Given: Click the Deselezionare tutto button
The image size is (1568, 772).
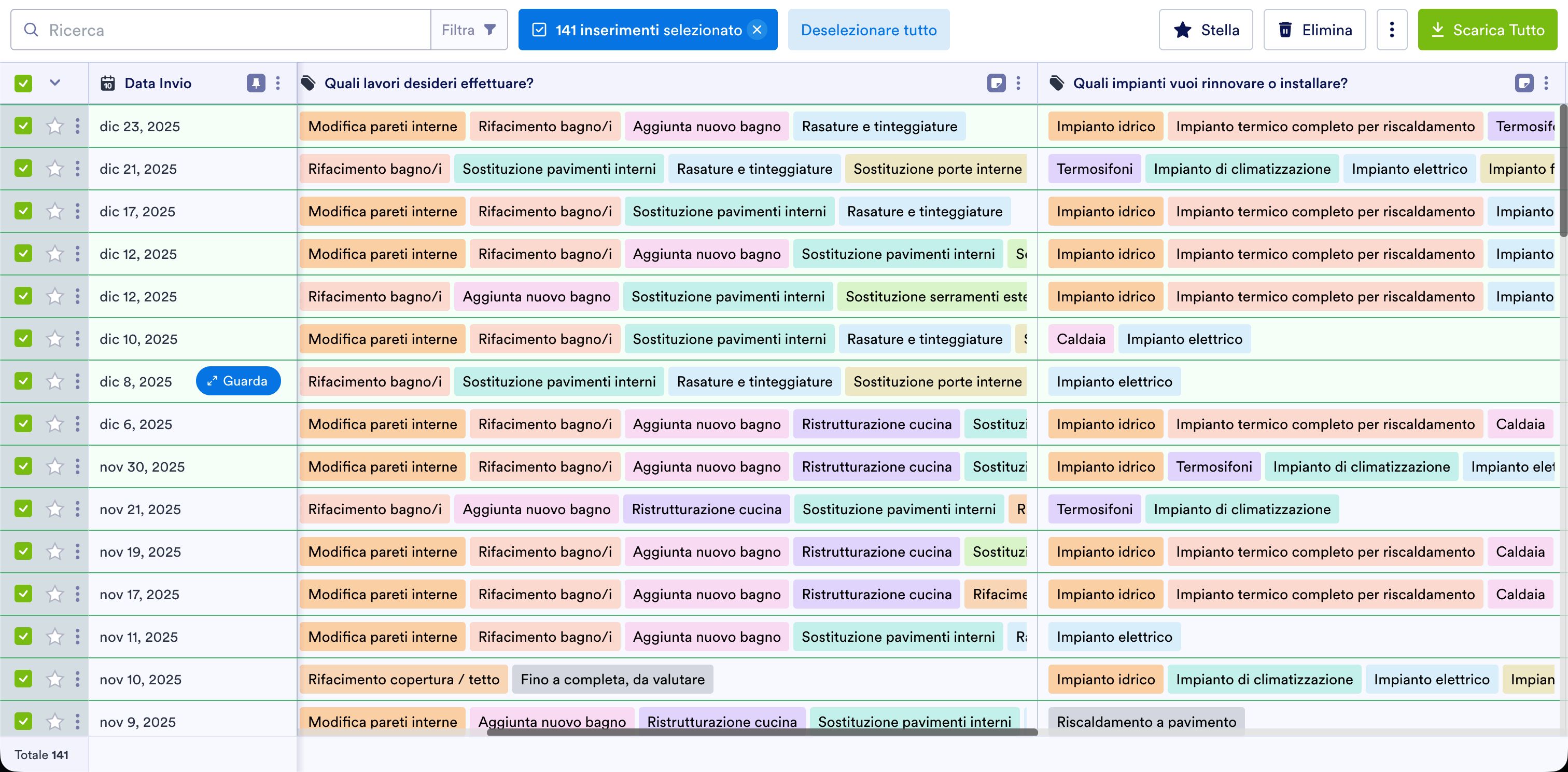Looking at the screenshot, I should (x=869, y=29).
